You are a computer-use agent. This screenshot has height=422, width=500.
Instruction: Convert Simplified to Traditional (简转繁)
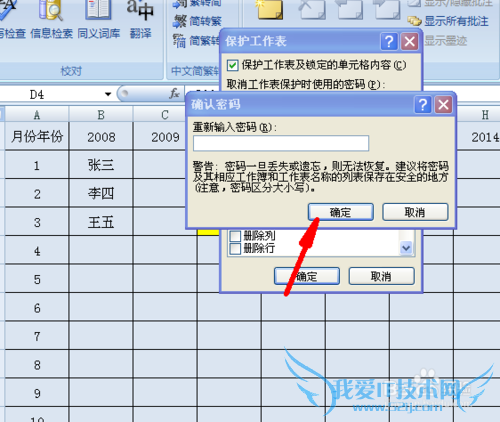click(197, 21)
